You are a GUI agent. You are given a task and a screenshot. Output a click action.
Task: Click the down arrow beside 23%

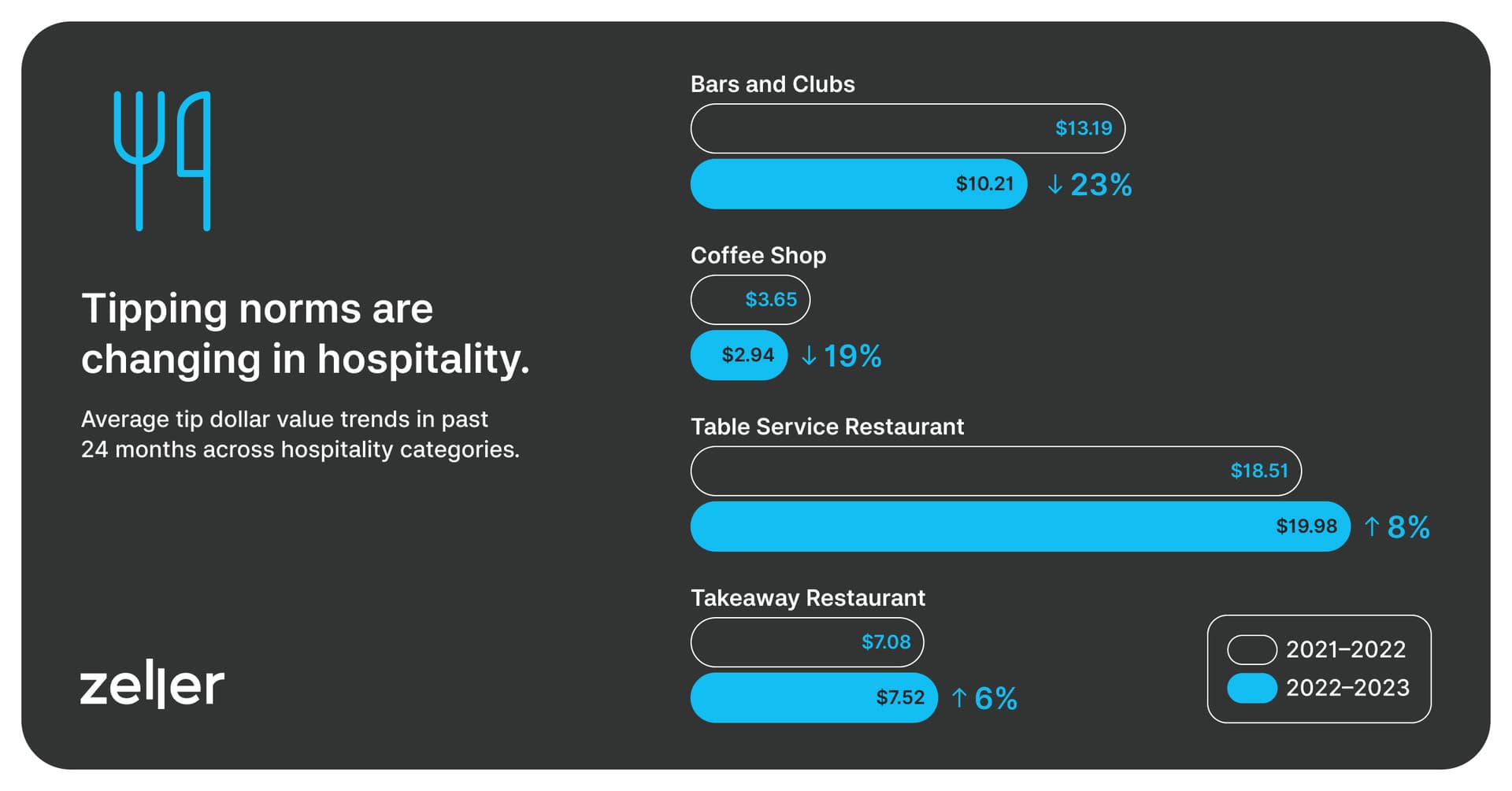1054,185
